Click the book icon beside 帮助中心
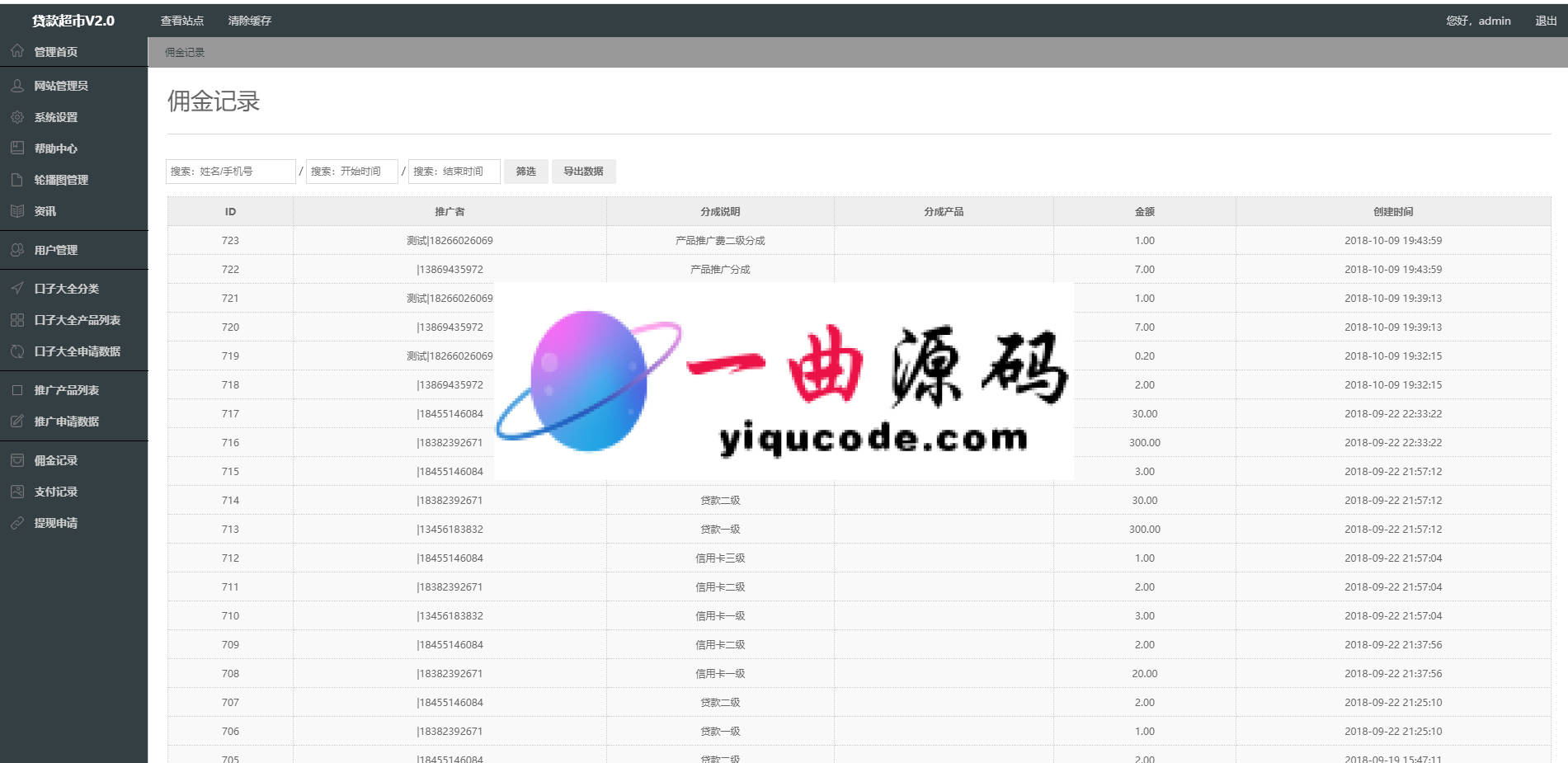1568x763 pixels. [x=17, y=148]
